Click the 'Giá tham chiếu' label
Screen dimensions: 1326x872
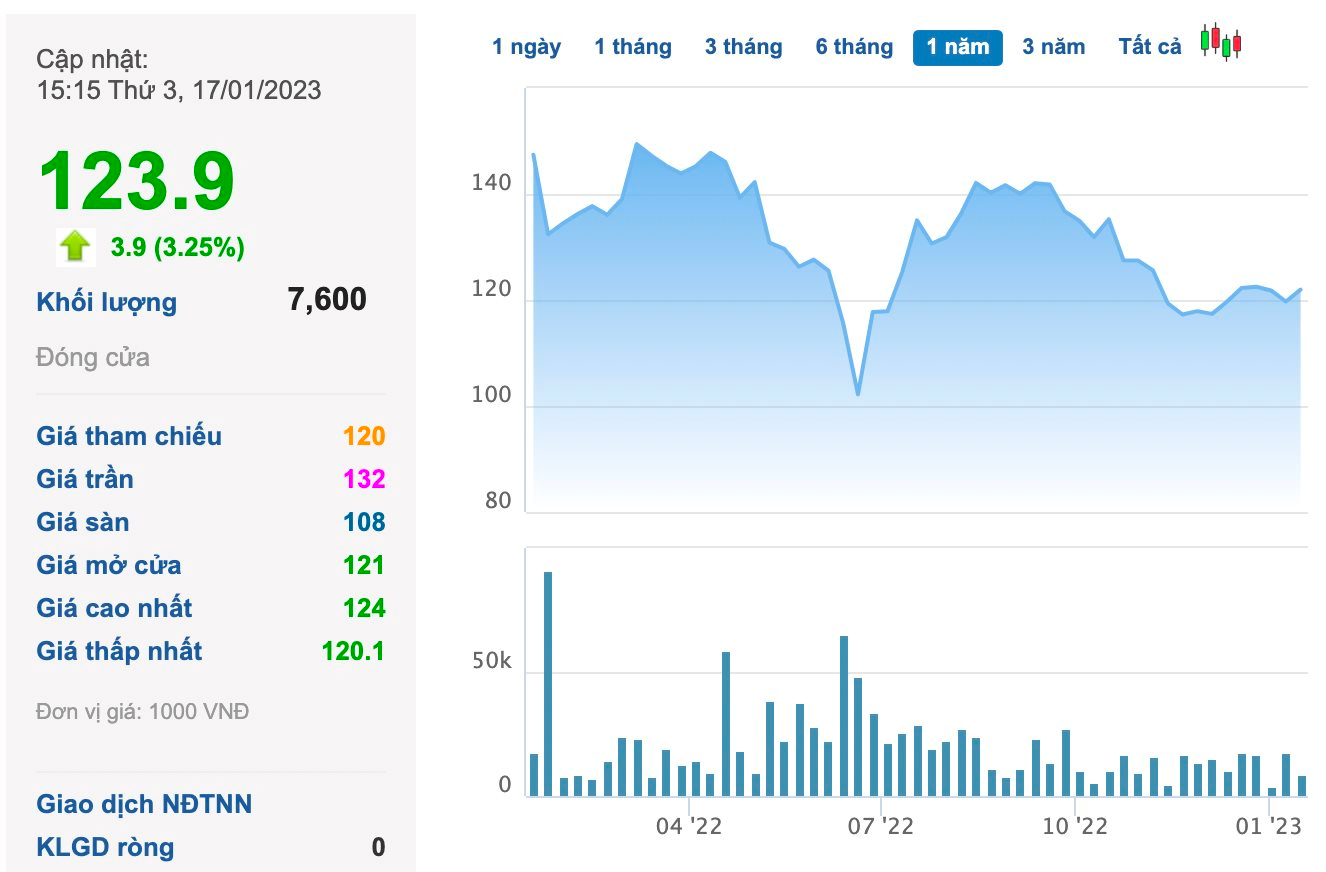tap(129, 436)
